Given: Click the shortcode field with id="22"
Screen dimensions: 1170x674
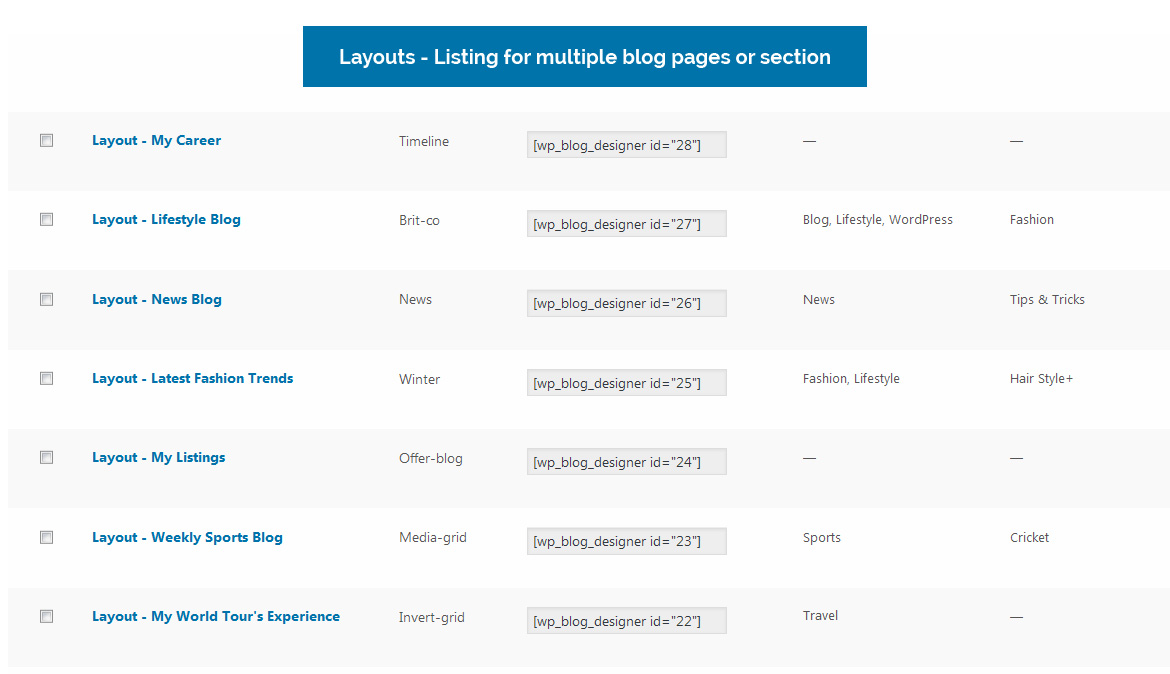Looking at the screenshot, I should (627, 621).
